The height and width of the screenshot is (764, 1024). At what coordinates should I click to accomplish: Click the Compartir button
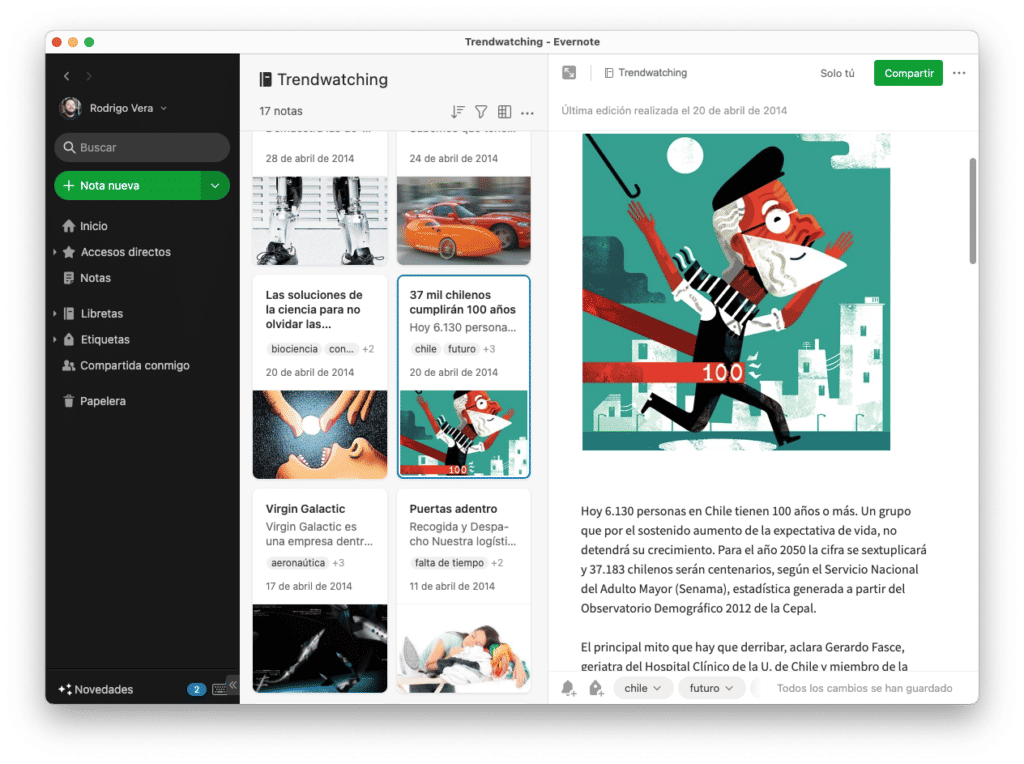click(907, 72)
